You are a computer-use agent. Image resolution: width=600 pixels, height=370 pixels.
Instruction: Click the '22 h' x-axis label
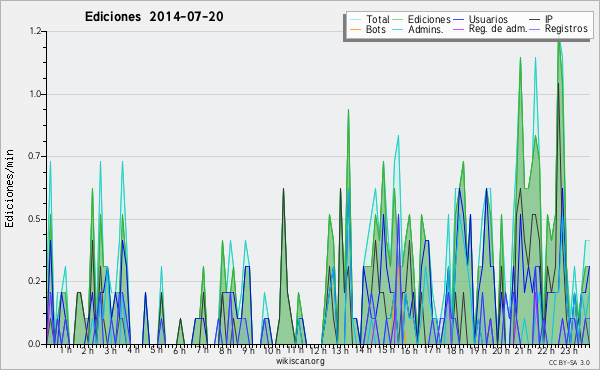[x=546, y=351]
